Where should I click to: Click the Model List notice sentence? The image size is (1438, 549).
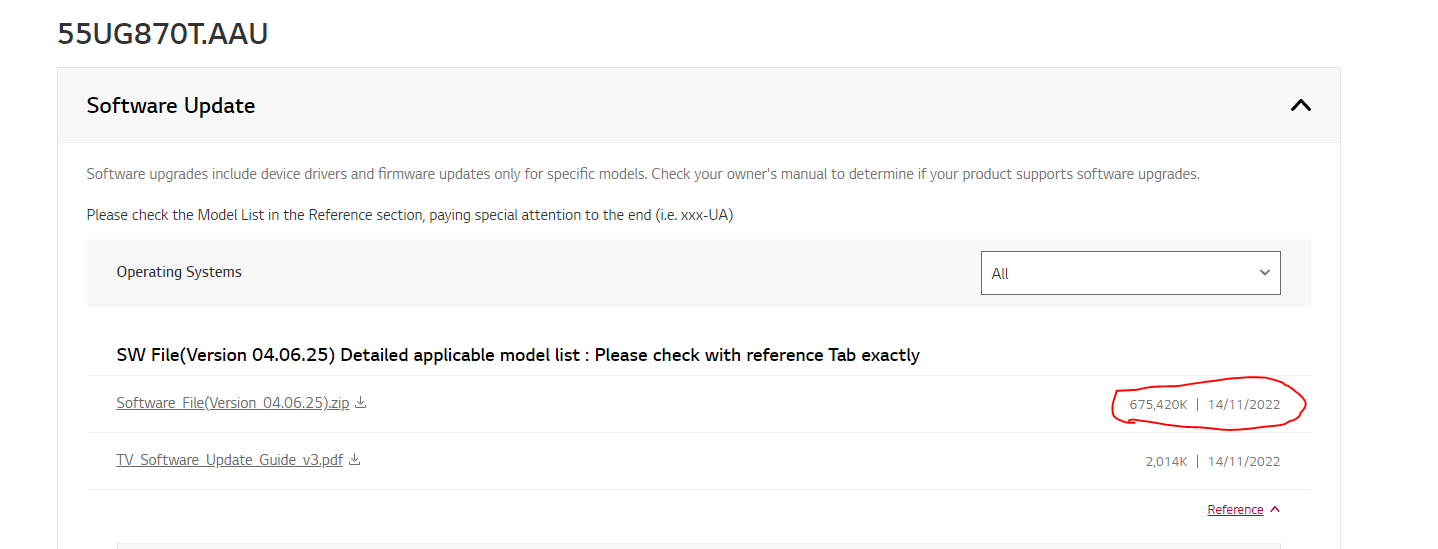pos(409,215)
